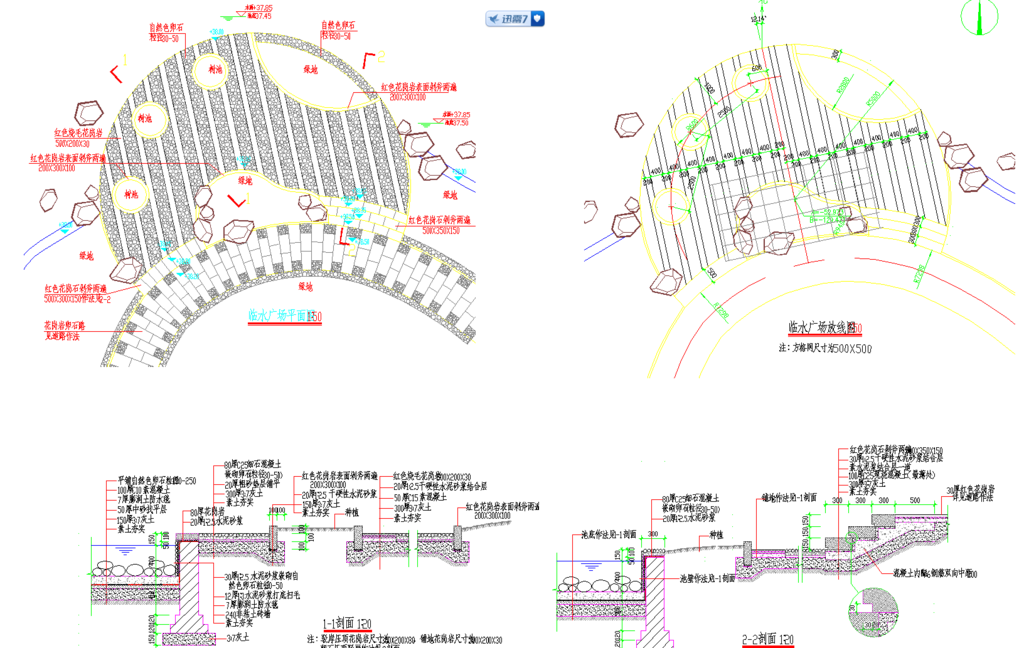Click the green north arrow compass symbol

point(980,17)
